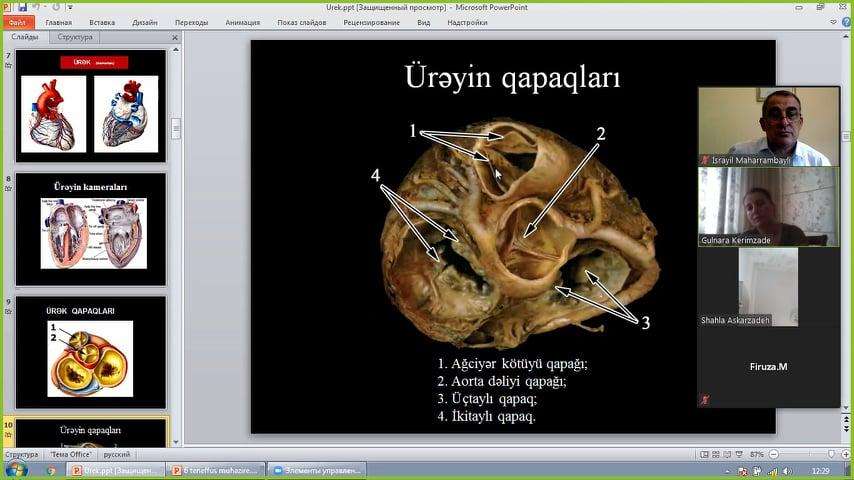Click Gulnara Kerimzade's video tile
854x480 pixels.
click(768, 206)
